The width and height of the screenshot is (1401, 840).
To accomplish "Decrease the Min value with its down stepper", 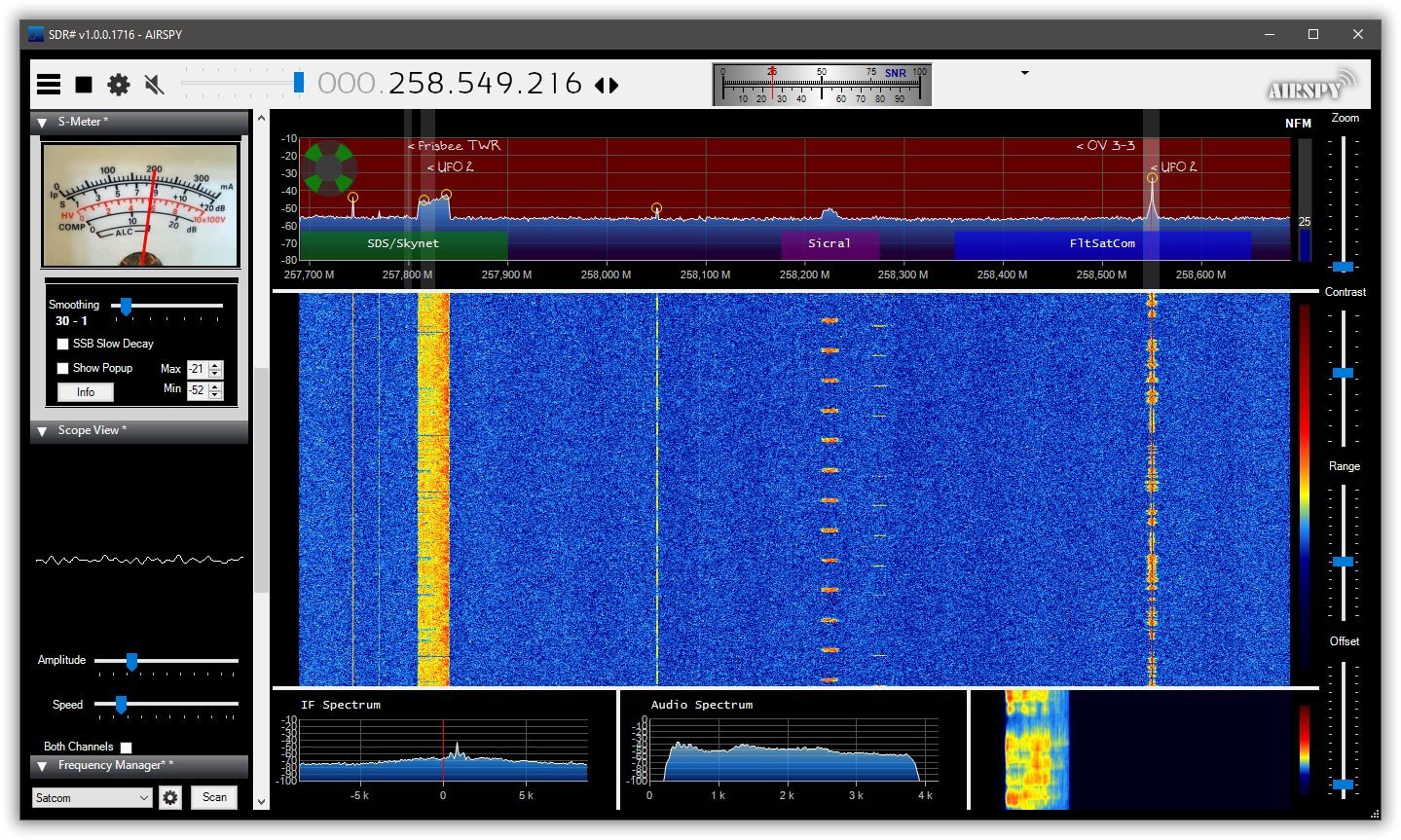I will [216, 394].
